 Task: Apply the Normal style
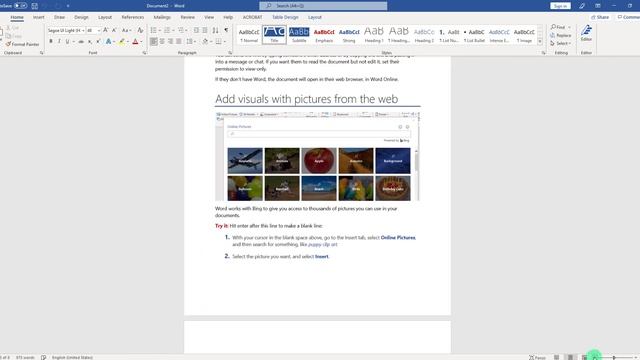(249, 35)
